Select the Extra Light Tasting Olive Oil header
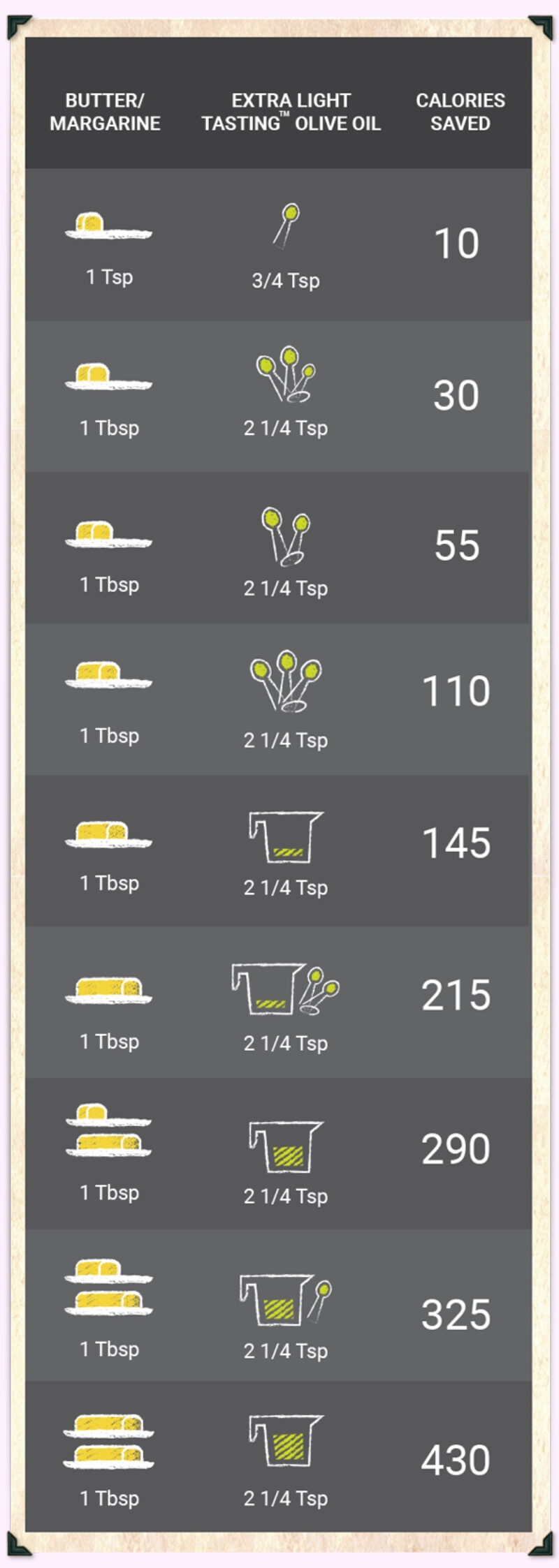559x1568 pixels. click(x=291, y=112)
